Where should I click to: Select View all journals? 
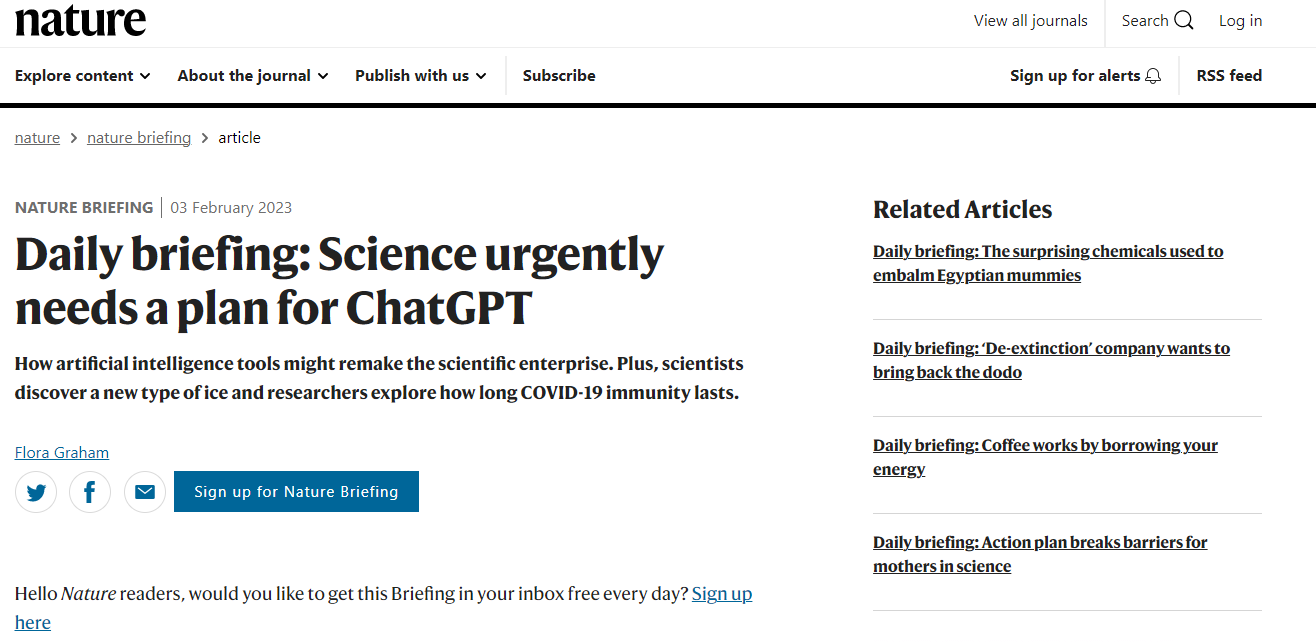[x=1031, y=21]
